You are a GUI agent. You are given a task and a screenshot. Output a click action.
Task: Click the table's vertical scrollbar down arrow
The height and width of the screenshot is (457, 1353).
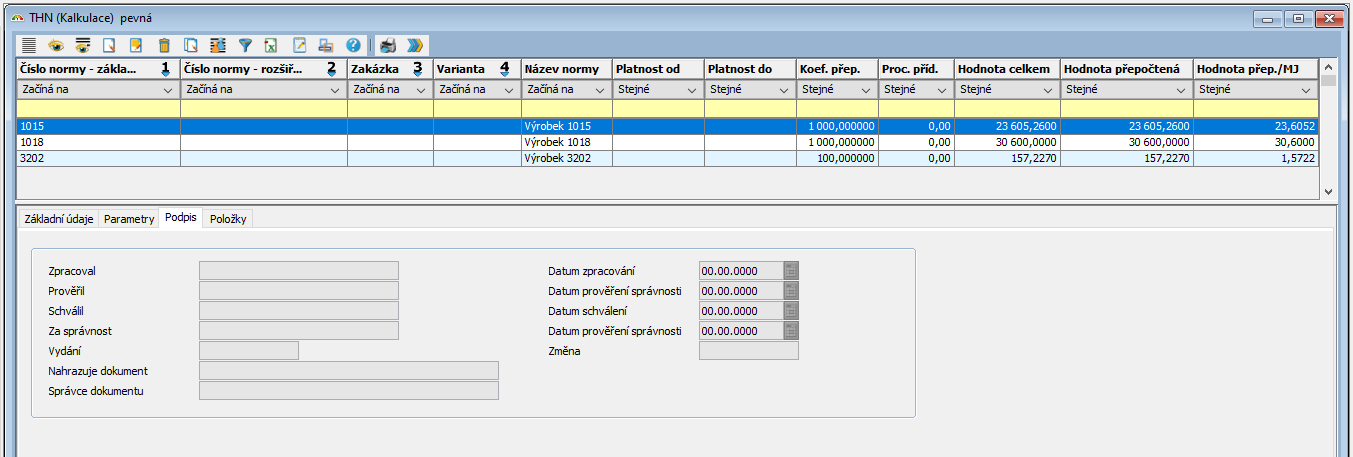(1328, 191)
